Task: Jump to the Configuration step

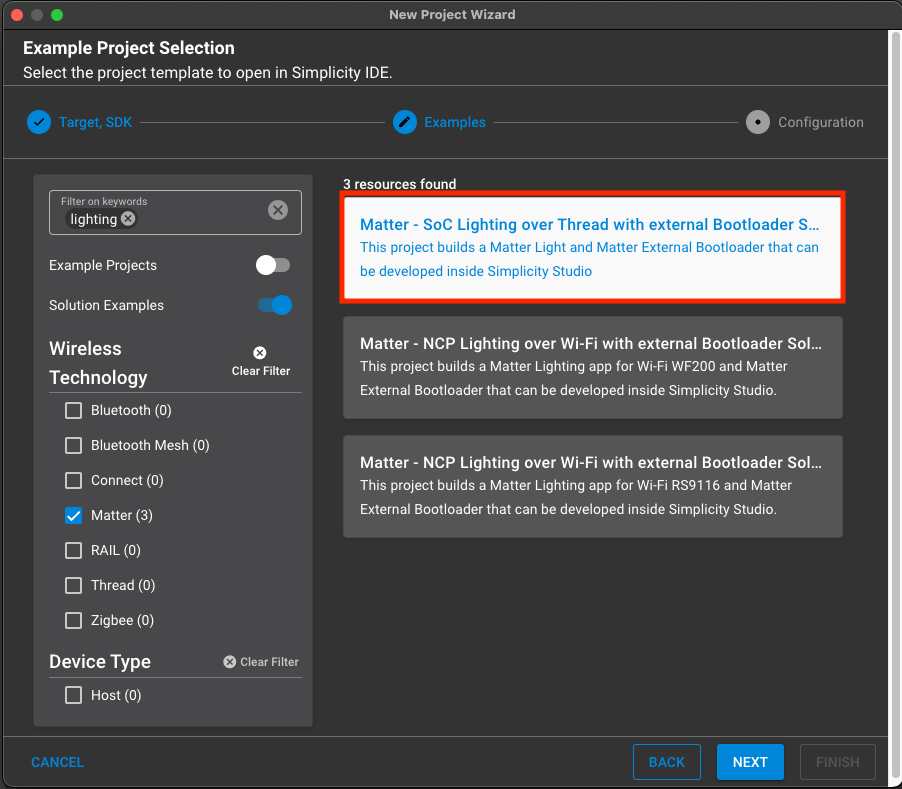Action: (820, 122)
